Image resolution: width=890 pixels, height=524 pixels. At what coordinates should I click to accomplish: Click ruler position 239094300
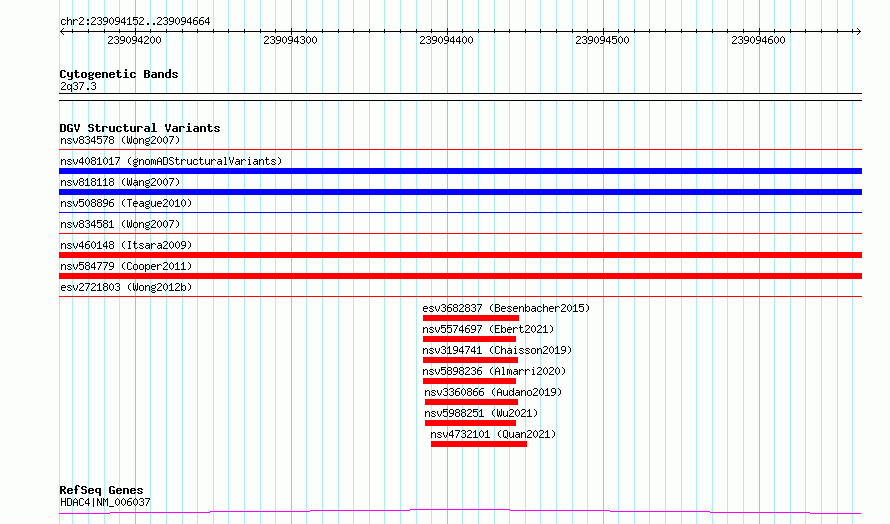click(x=290, y=40)
